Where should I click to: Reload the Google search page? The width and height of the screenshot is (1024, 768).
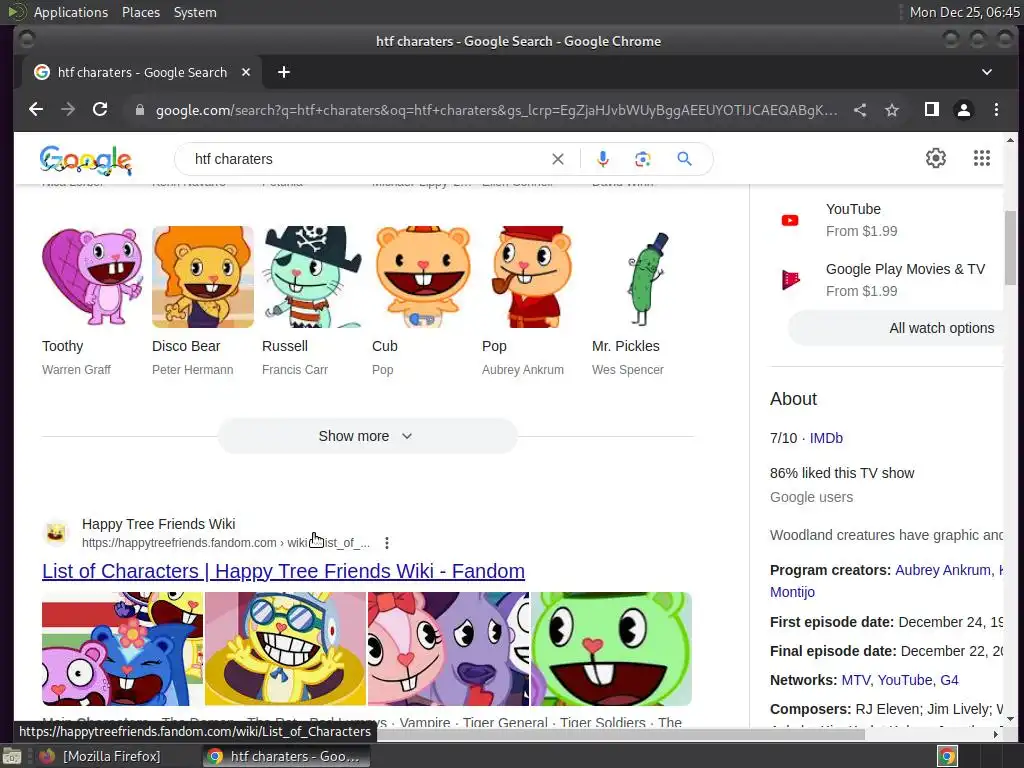pos(100,109)
